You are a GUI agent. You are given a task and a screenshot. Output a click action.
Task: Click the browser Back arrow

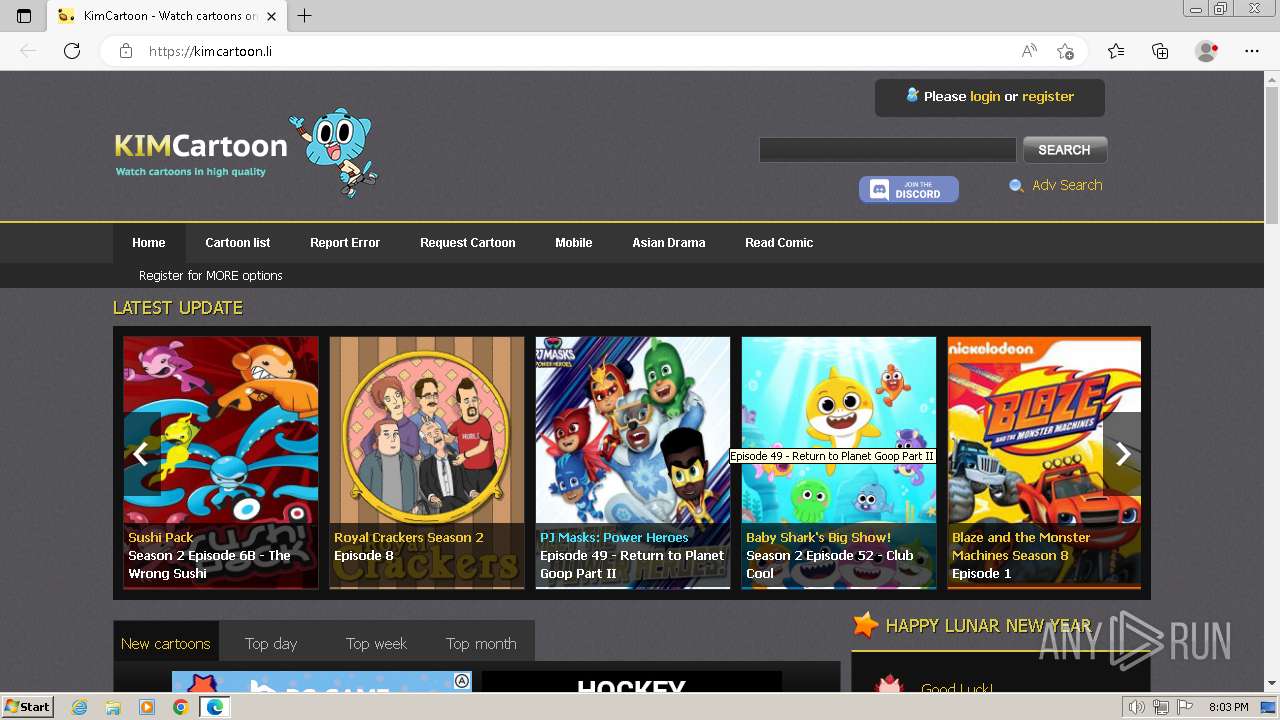click(28, 51)
